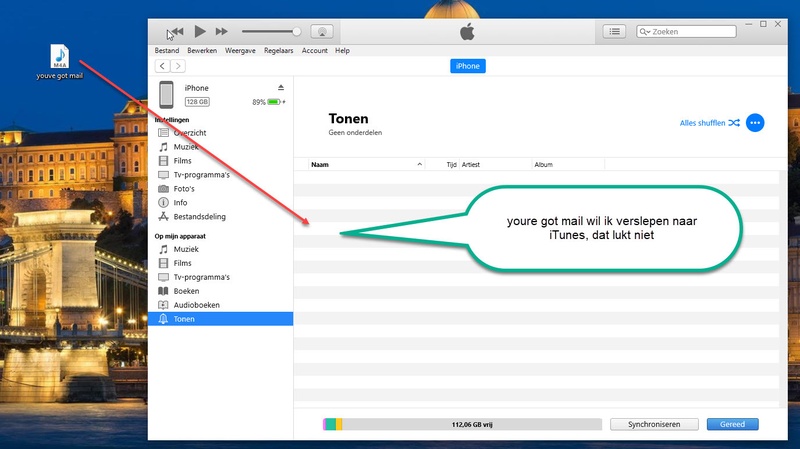This screenshot has height=449, width=800.
Task: Click the previous track rewind button
Action: click(x=177, y=32)
